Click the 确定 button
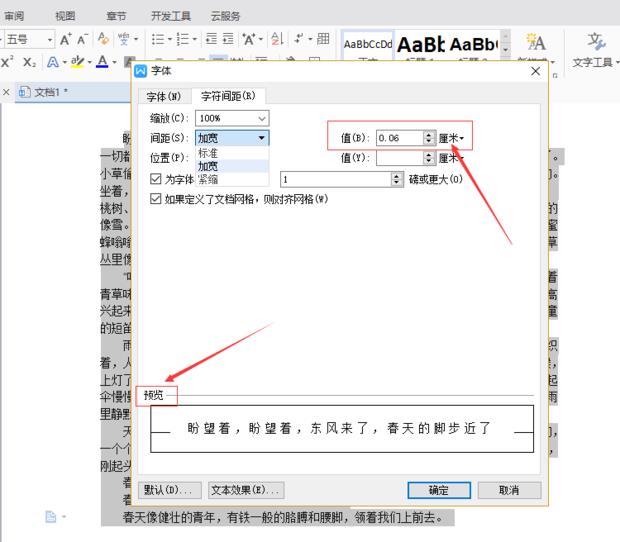This screenshot has width=620, height=542. click(439, 490)
